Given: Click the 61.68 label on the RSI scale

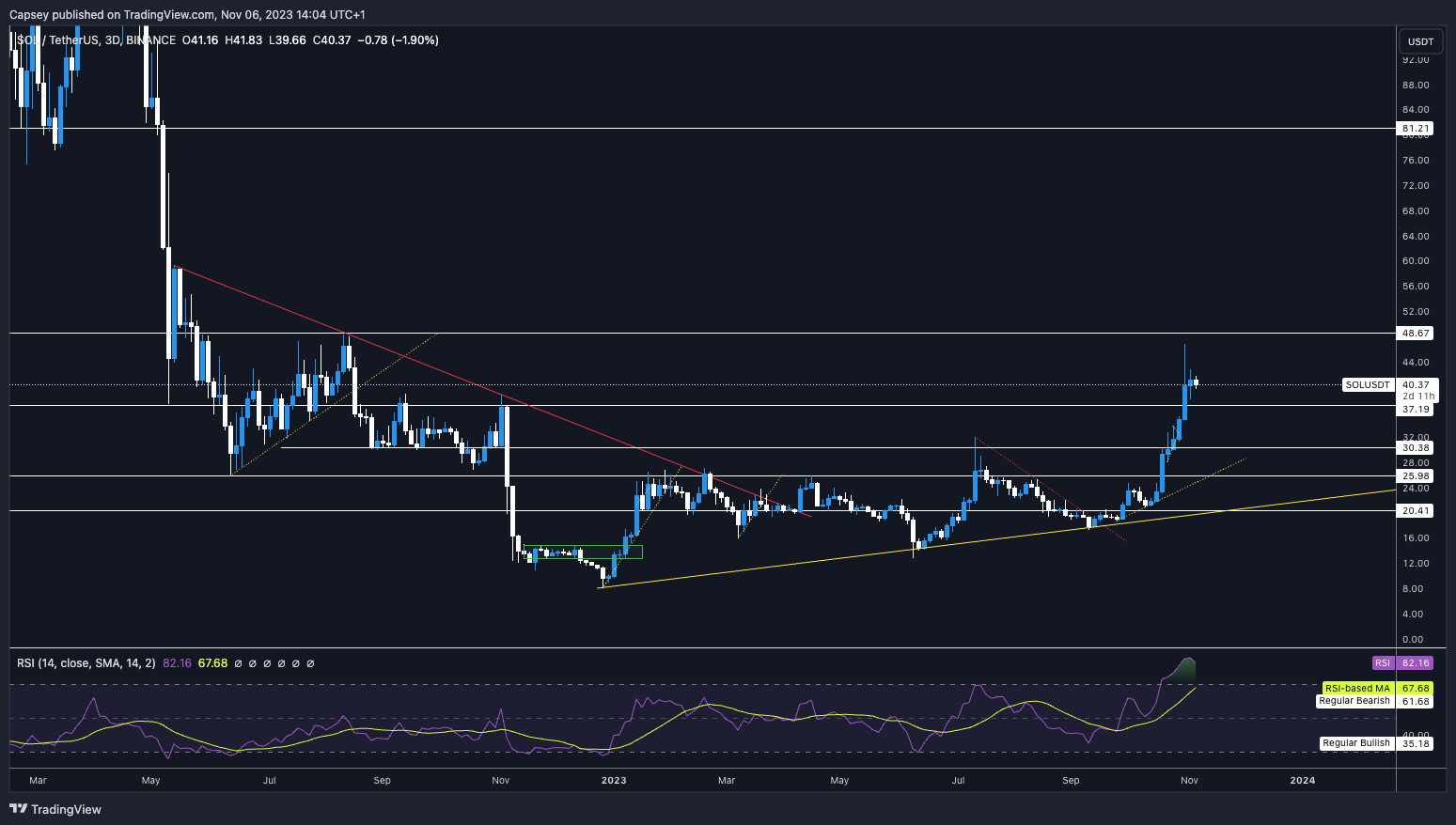Looking at the screenshot, I should [x=1416, y=701].
